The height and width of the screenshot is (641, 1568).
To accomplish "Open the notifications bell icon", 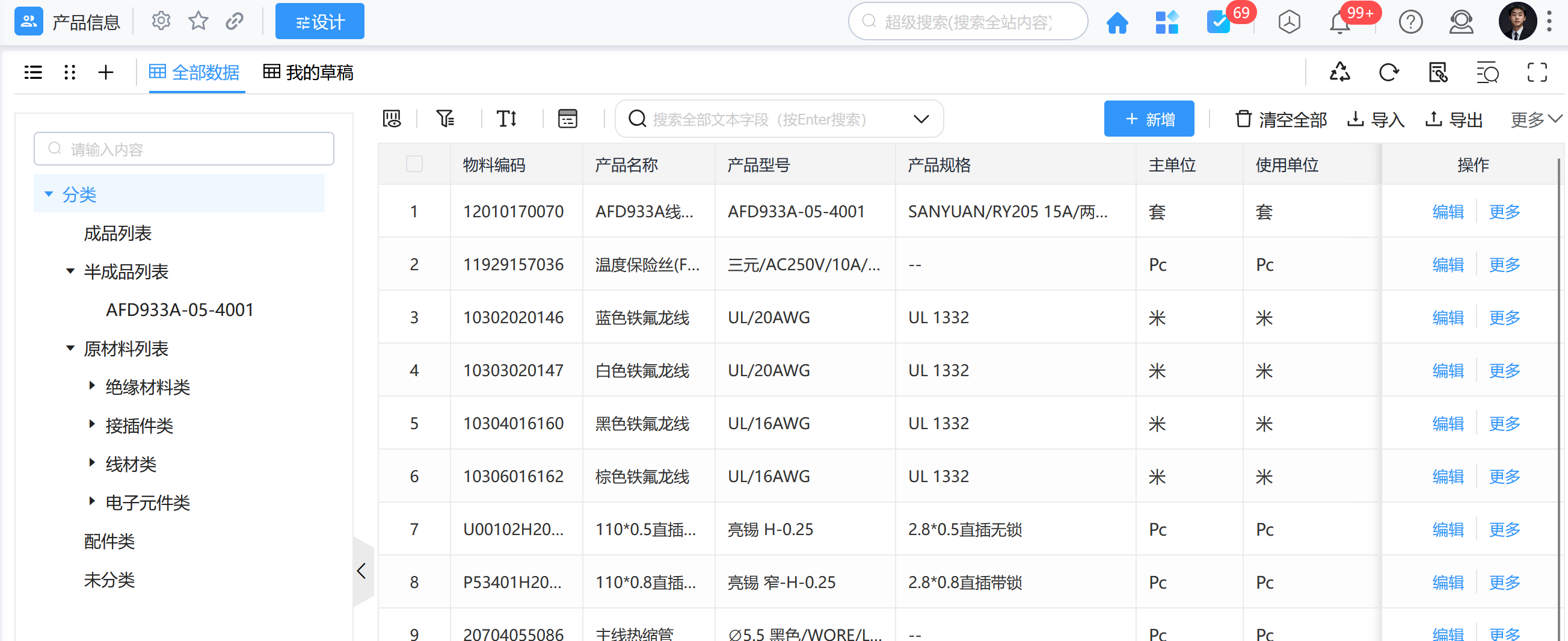I will pos(1339,22).
